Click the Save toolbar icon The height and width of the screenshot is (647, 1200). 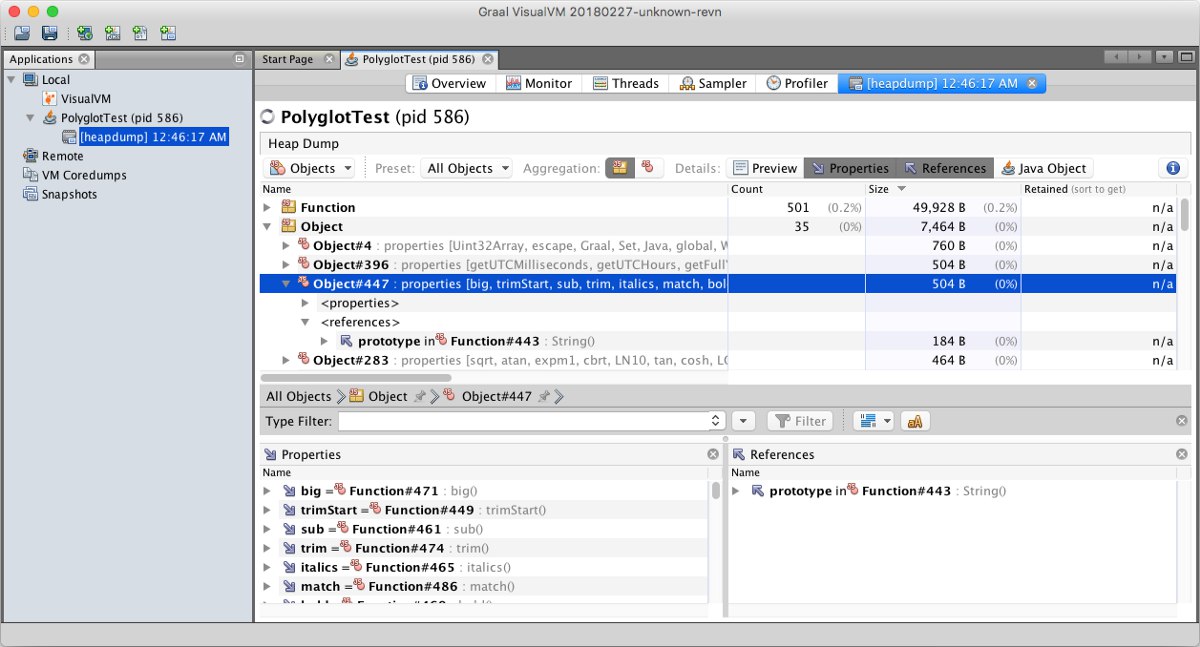[49, 33]
